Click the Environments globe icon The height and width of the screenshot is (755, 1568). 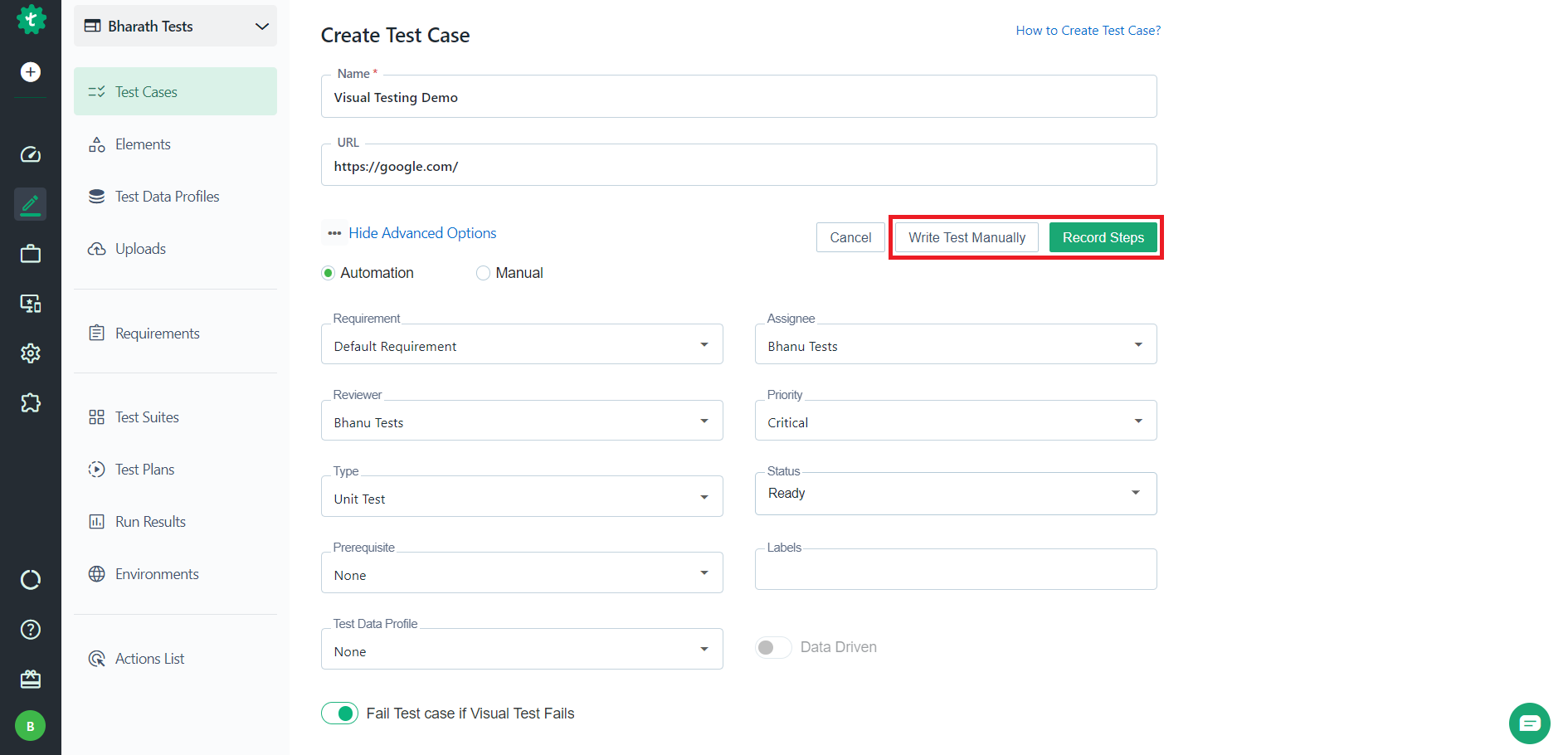click(x=97, y=574)
